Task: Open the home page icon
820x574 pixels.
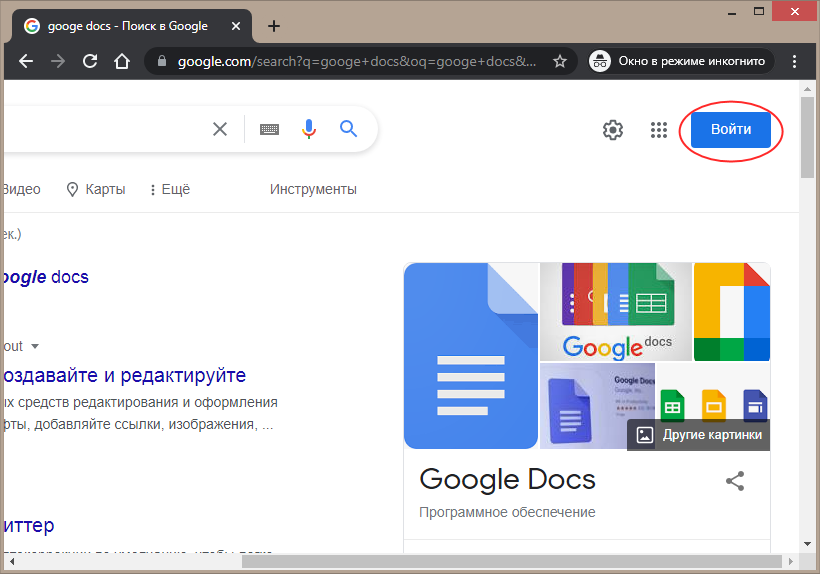Action: click(122, 61)
